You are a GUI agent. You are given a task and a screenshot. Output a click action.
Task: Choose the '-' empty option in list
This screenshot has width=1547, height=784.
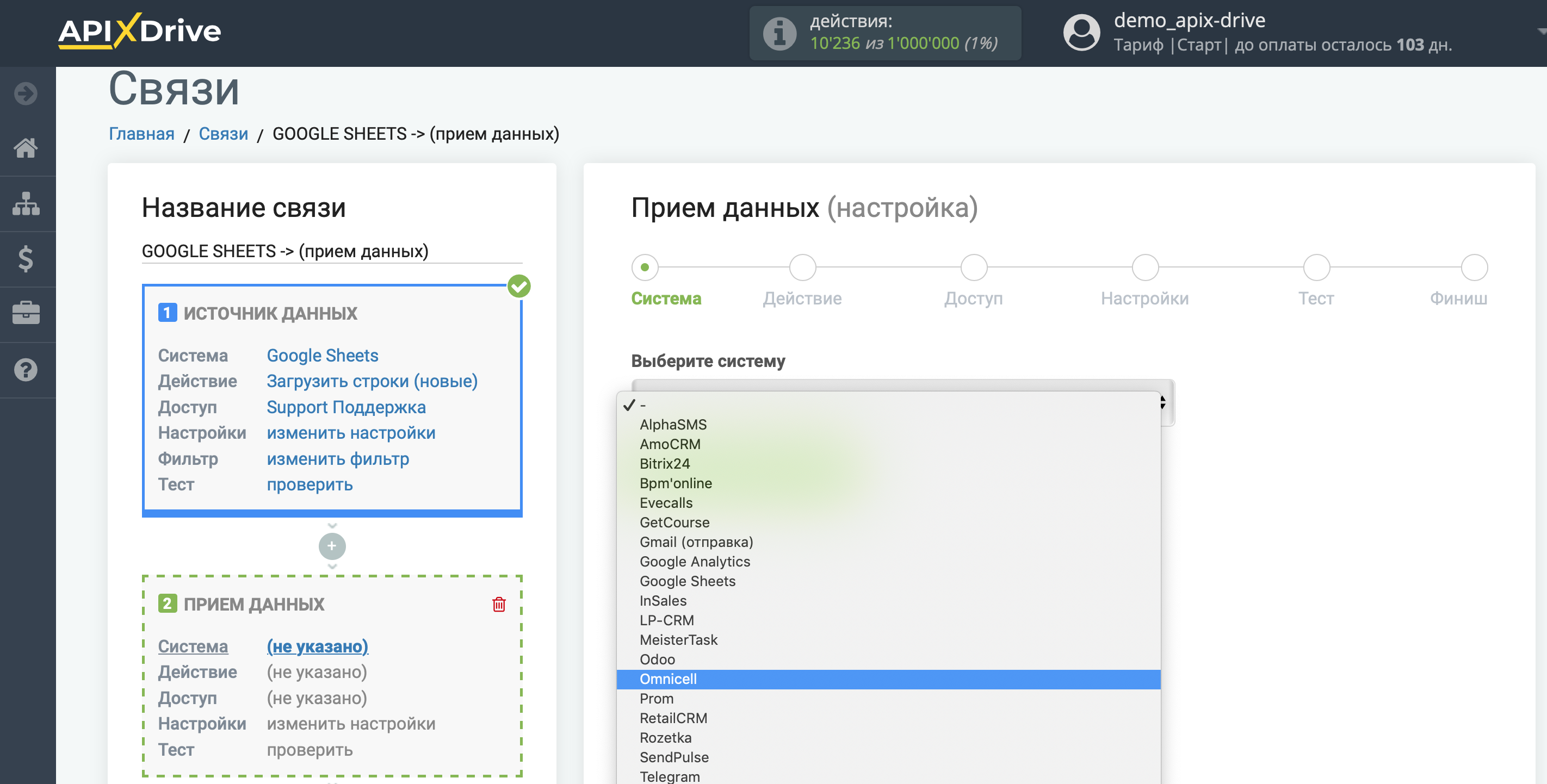pos(888,405)
